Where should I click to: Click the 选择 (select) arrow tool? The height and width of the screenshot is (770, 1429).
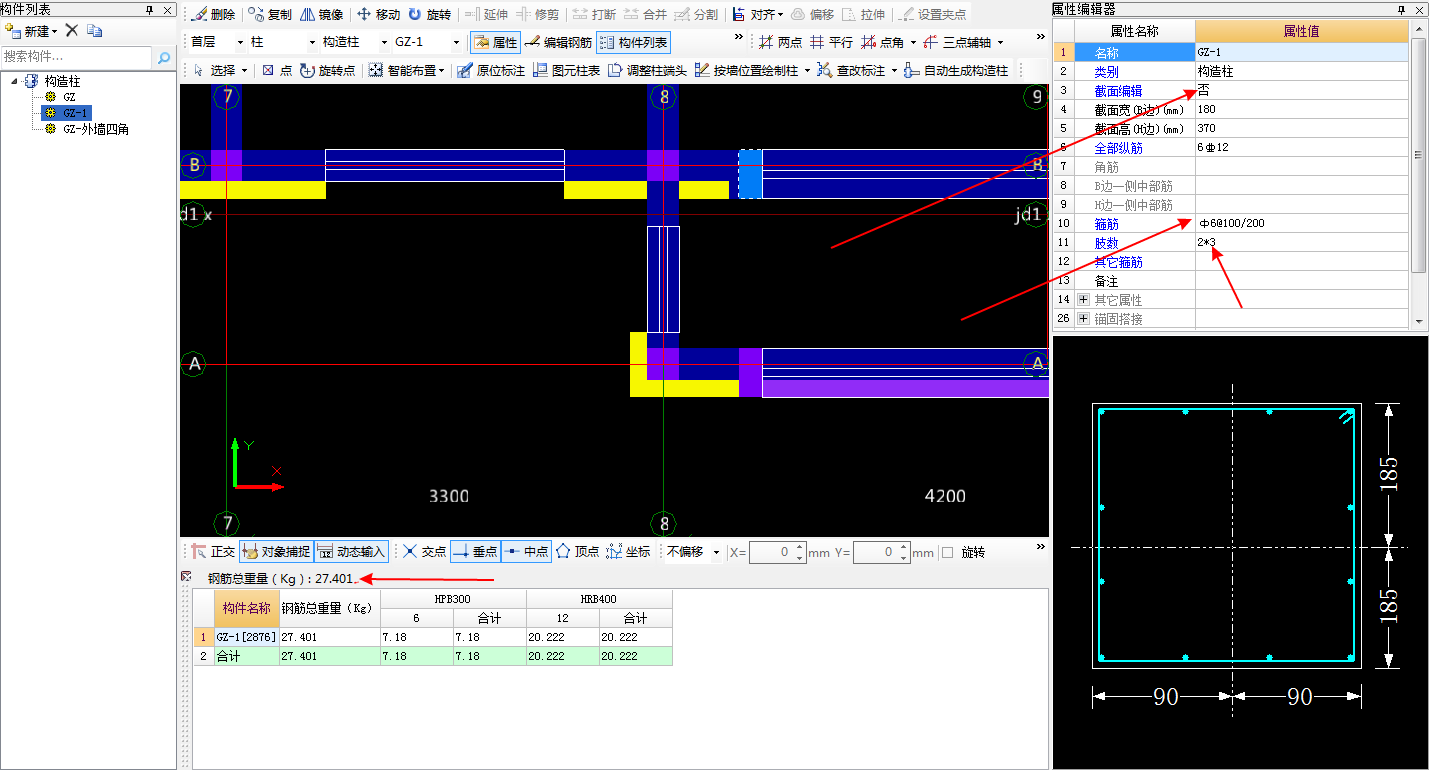click(220, 71)
